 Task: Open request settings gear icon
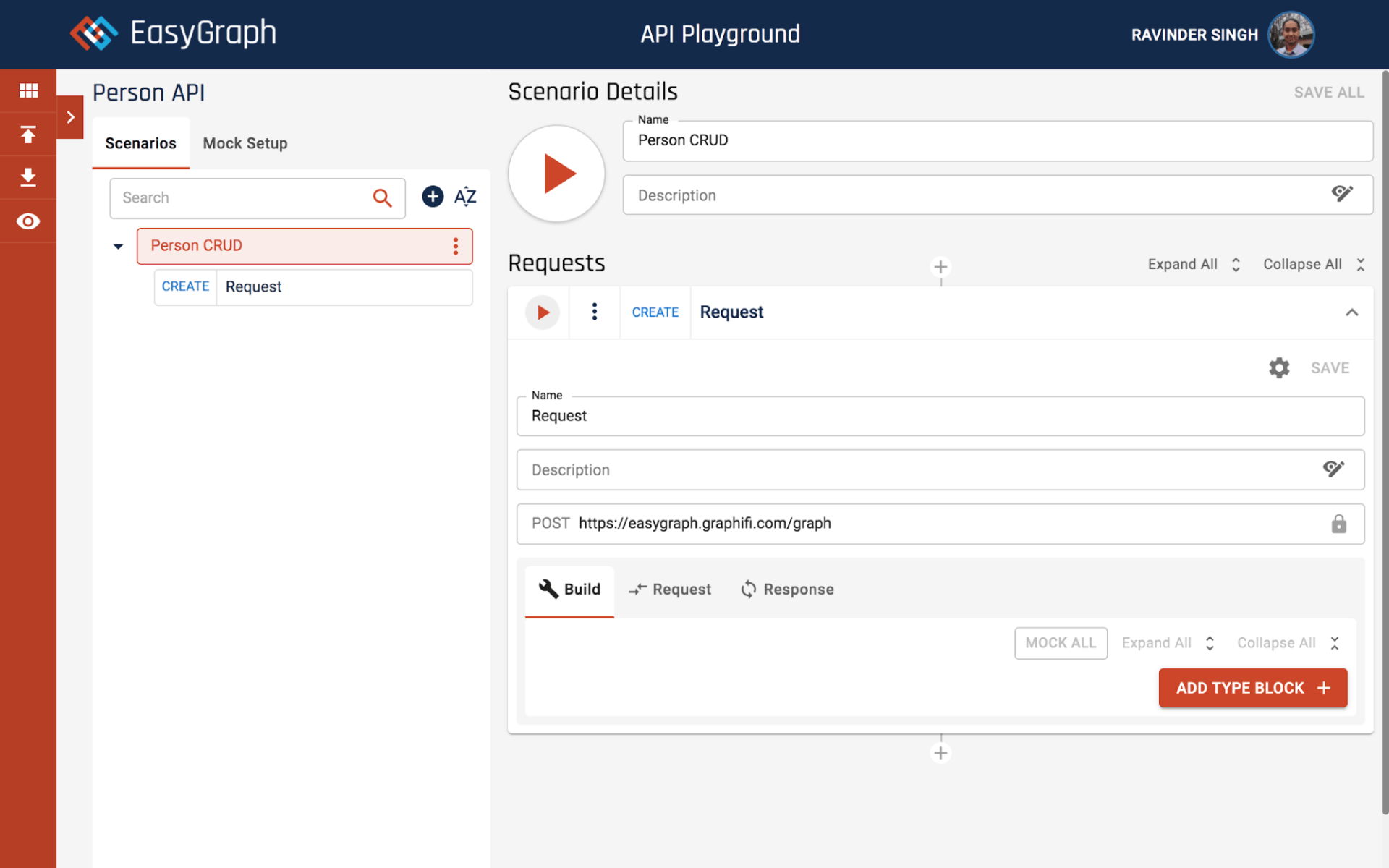[1279, 367]
